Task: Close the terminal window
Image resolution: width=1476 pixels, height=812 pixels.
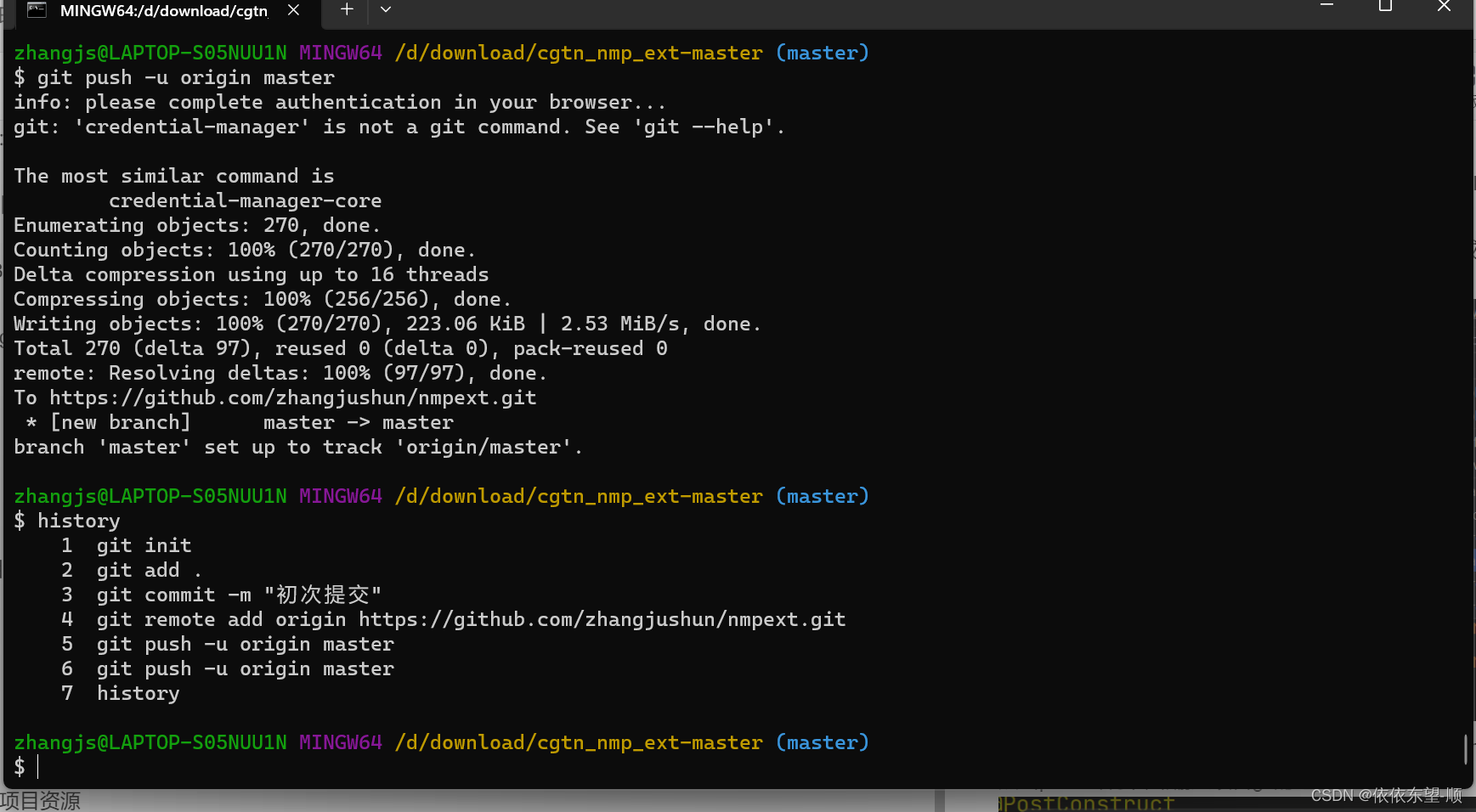Action: pyautogui.click(x=1444, y=7)
